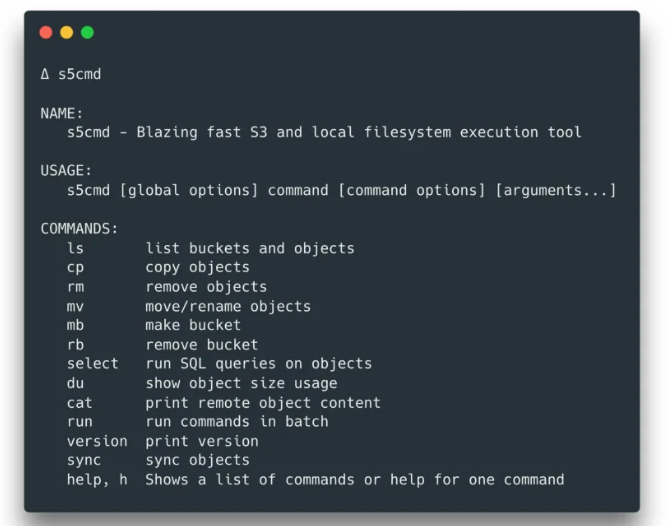Screen dimensions: 666x526
Task: Click the select command name
Action: tap(92, 363)
